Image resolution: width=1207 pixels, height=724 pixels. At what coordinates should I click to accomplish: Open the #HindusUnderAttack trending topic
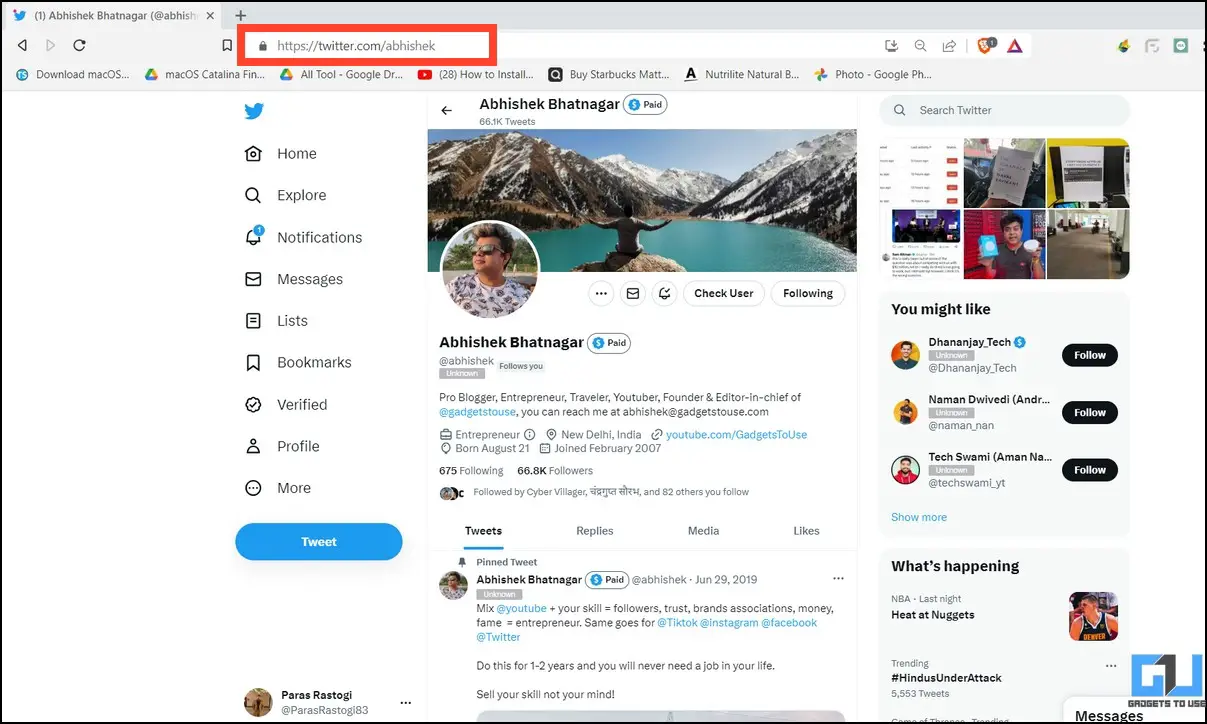tap(946, 678)
